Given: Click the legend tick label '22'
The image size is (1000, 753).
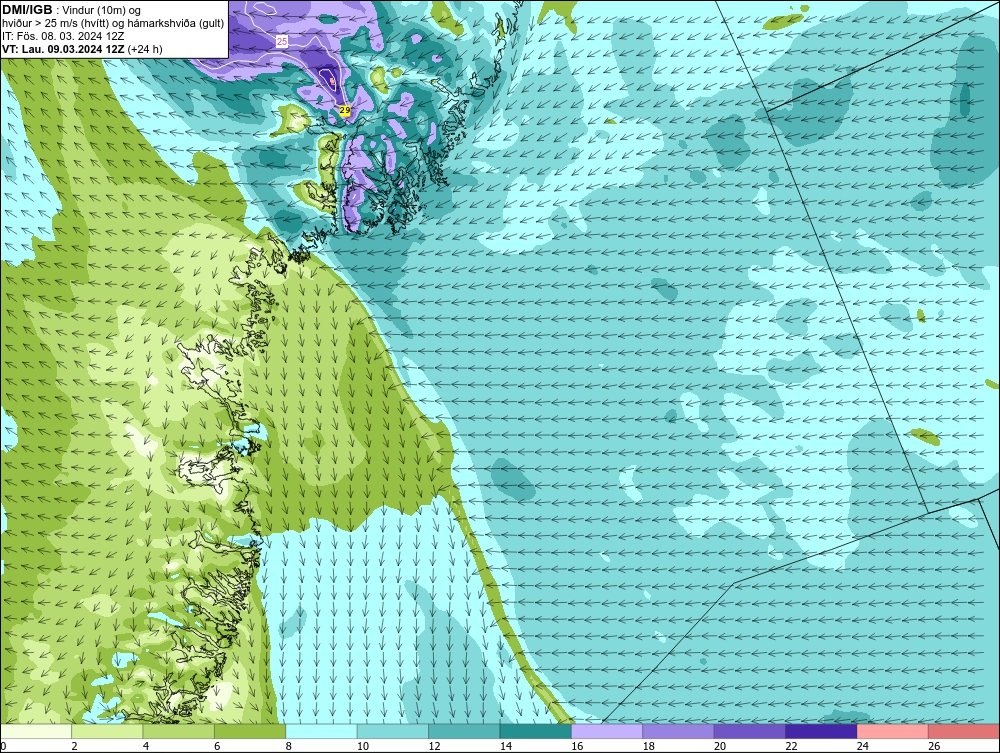Looking at the screenshot, I should 791,746.
